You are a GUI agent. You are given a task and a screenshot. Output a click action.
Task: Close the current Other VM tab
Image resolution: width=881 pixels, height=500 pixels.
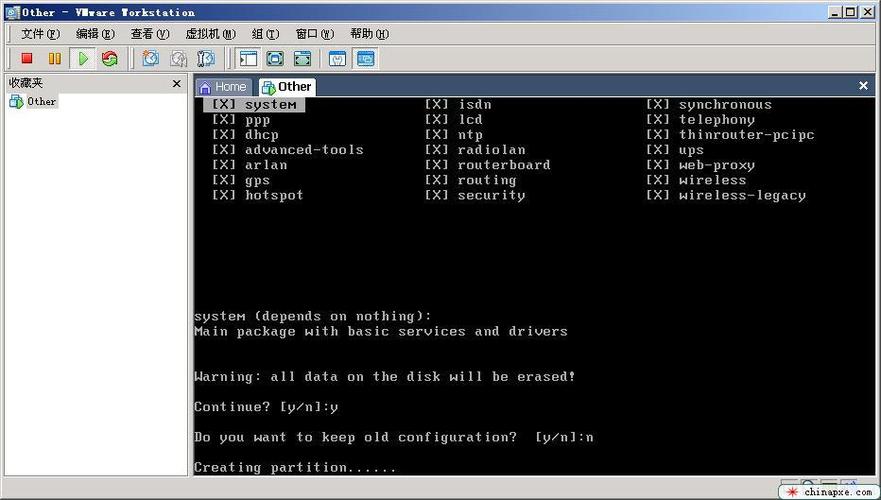coord(864,86)
